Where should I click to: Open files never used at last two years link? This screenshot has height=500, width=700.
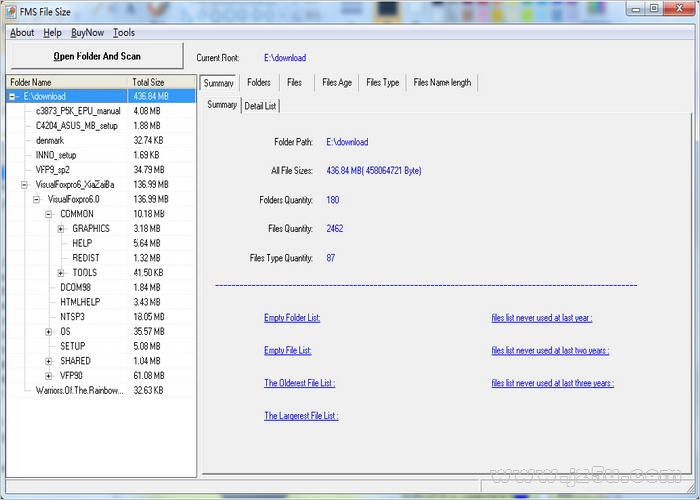pos(550,350)
